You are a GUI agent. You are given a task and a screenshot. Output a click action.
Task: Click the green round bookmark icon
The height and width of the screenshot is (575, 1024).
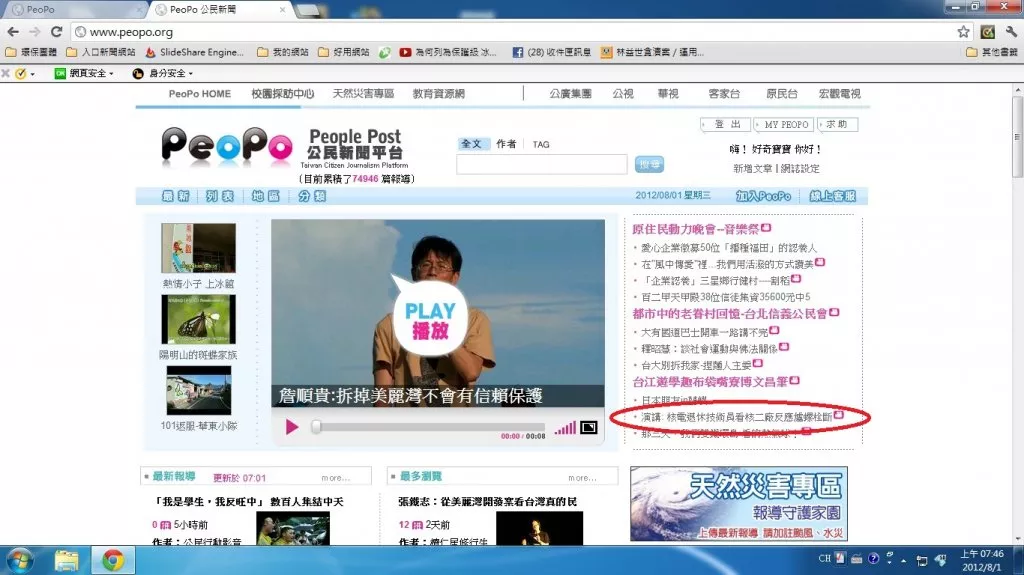pos(385,52)
